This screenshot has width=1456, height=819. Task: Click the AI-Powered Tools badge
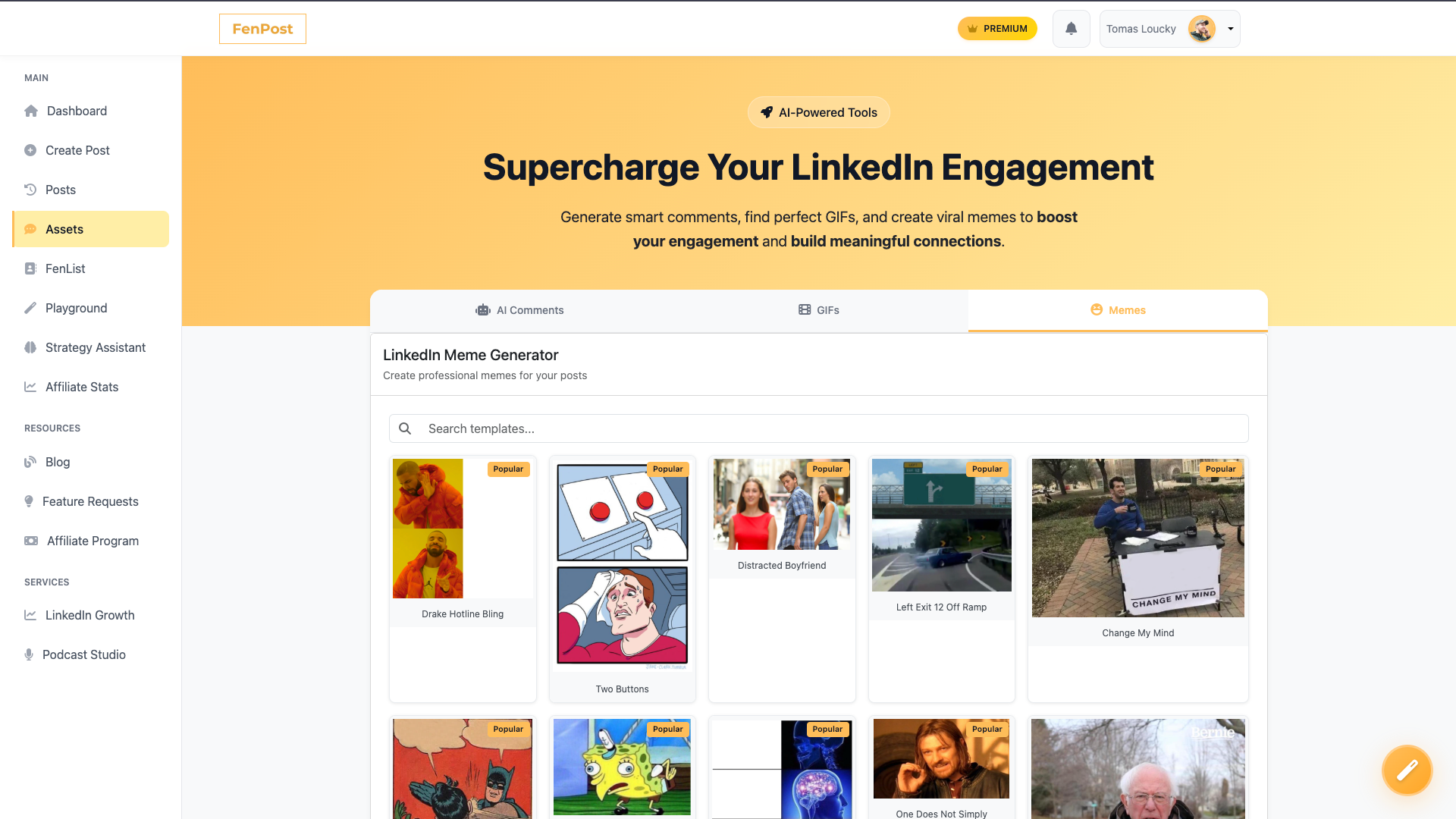click(818, 112)
